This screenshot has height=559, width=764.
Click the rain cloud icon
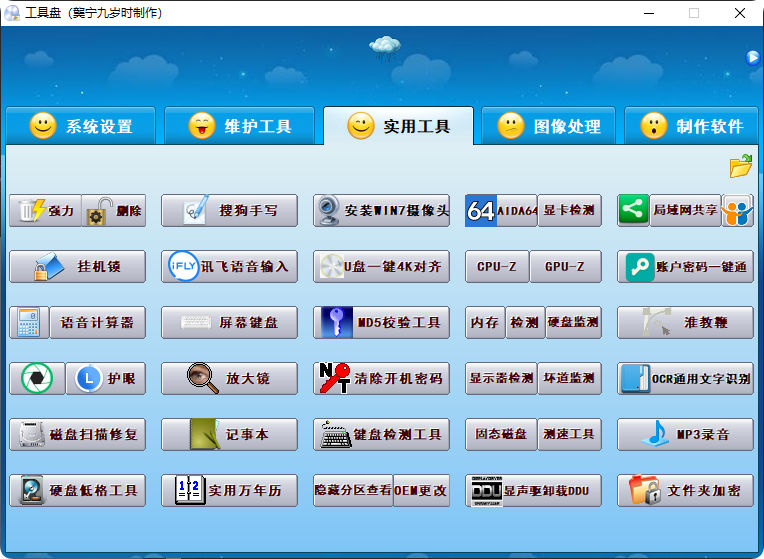click(x=385, y=49)
